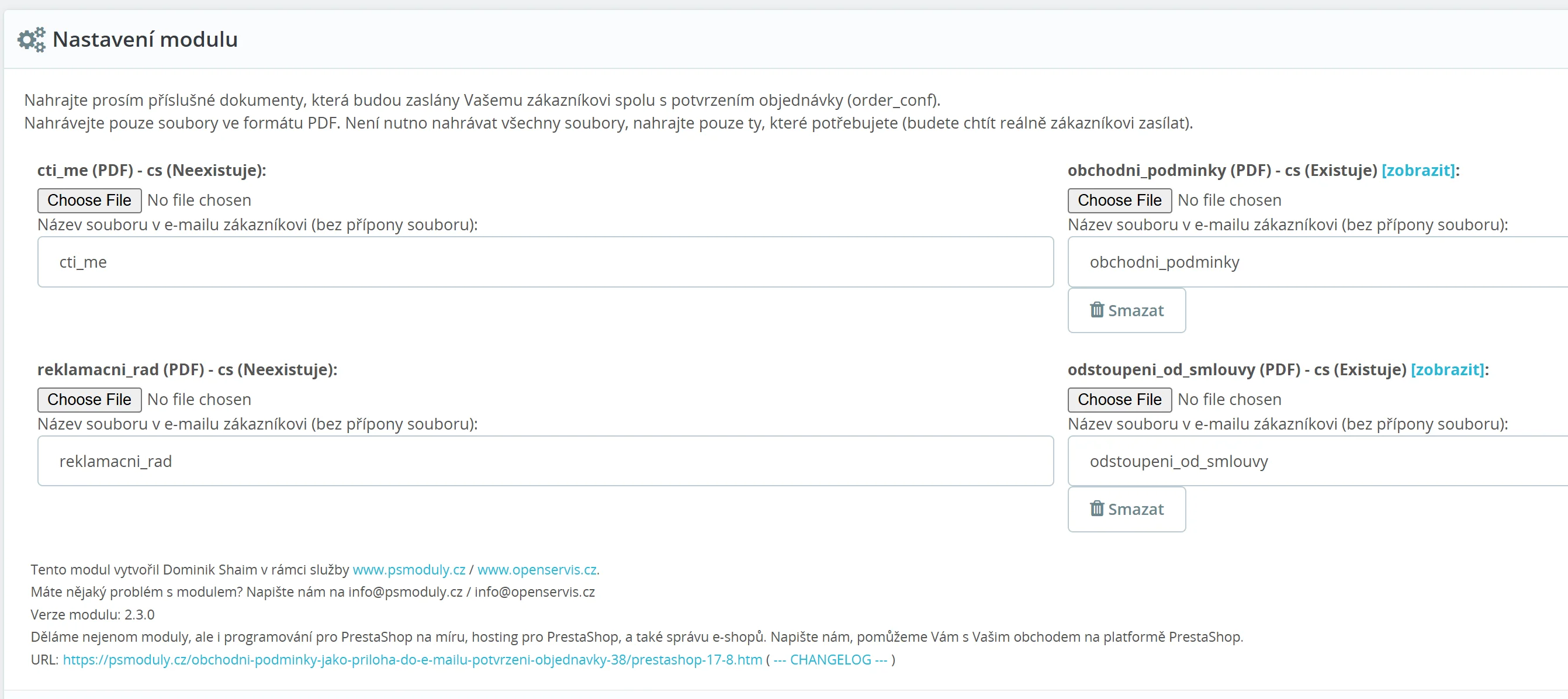Click the gears icon beside Nastavení modulu

pos(31,40)
